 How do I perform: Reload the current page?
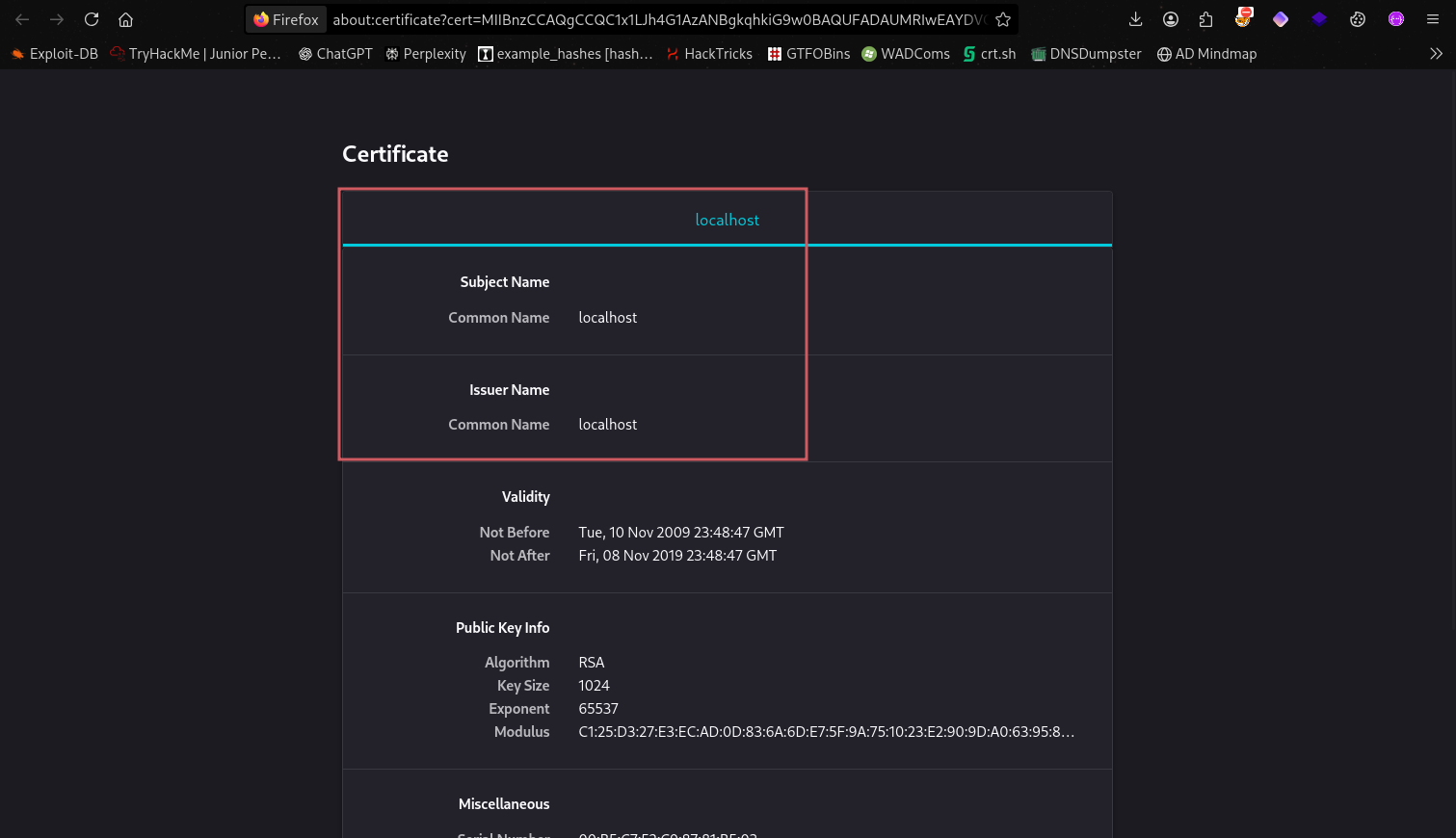(x=92, y=19)
